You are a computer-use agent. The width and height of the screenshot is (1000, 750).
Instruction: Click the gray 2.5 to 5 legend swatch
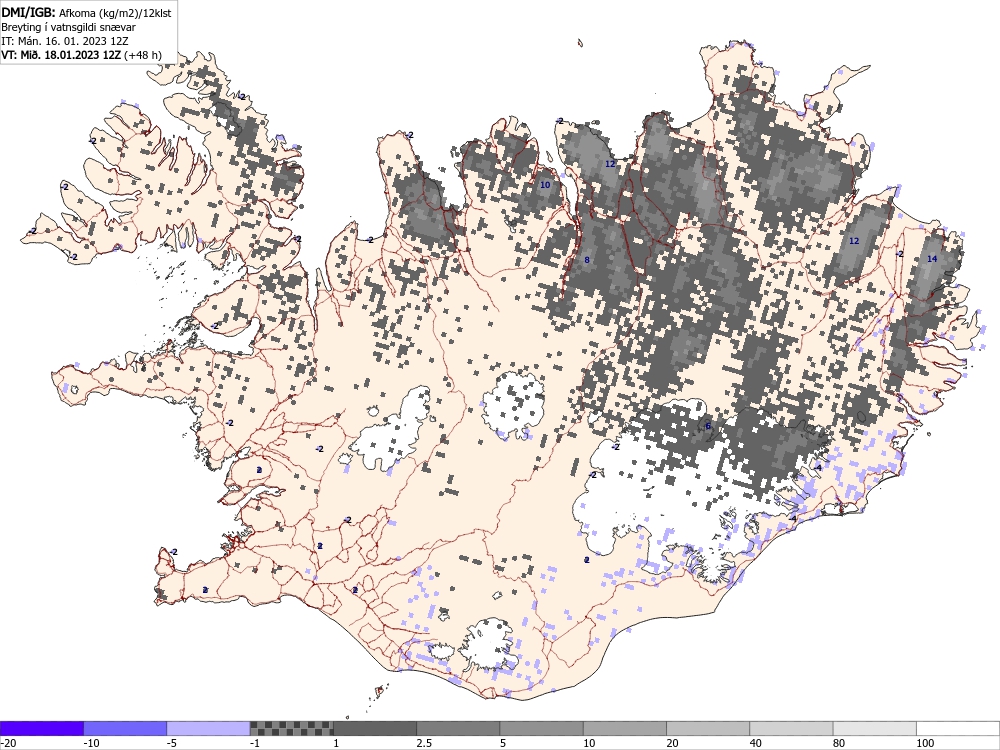(x=458, y=728)
